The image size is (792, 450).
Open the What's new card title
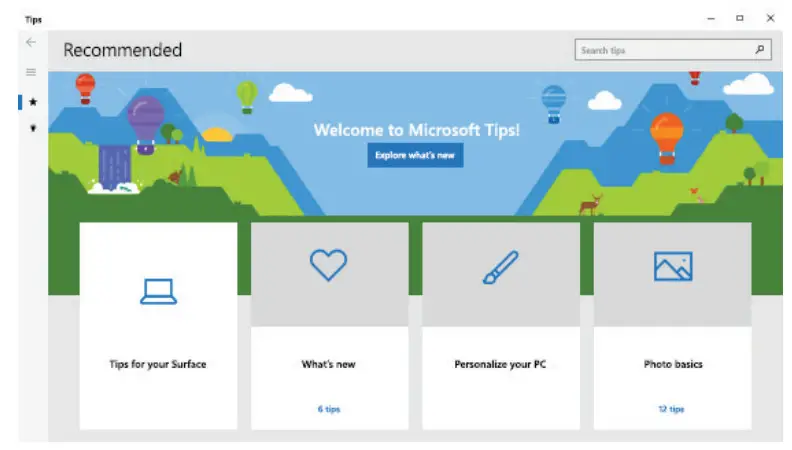point(328,364)
